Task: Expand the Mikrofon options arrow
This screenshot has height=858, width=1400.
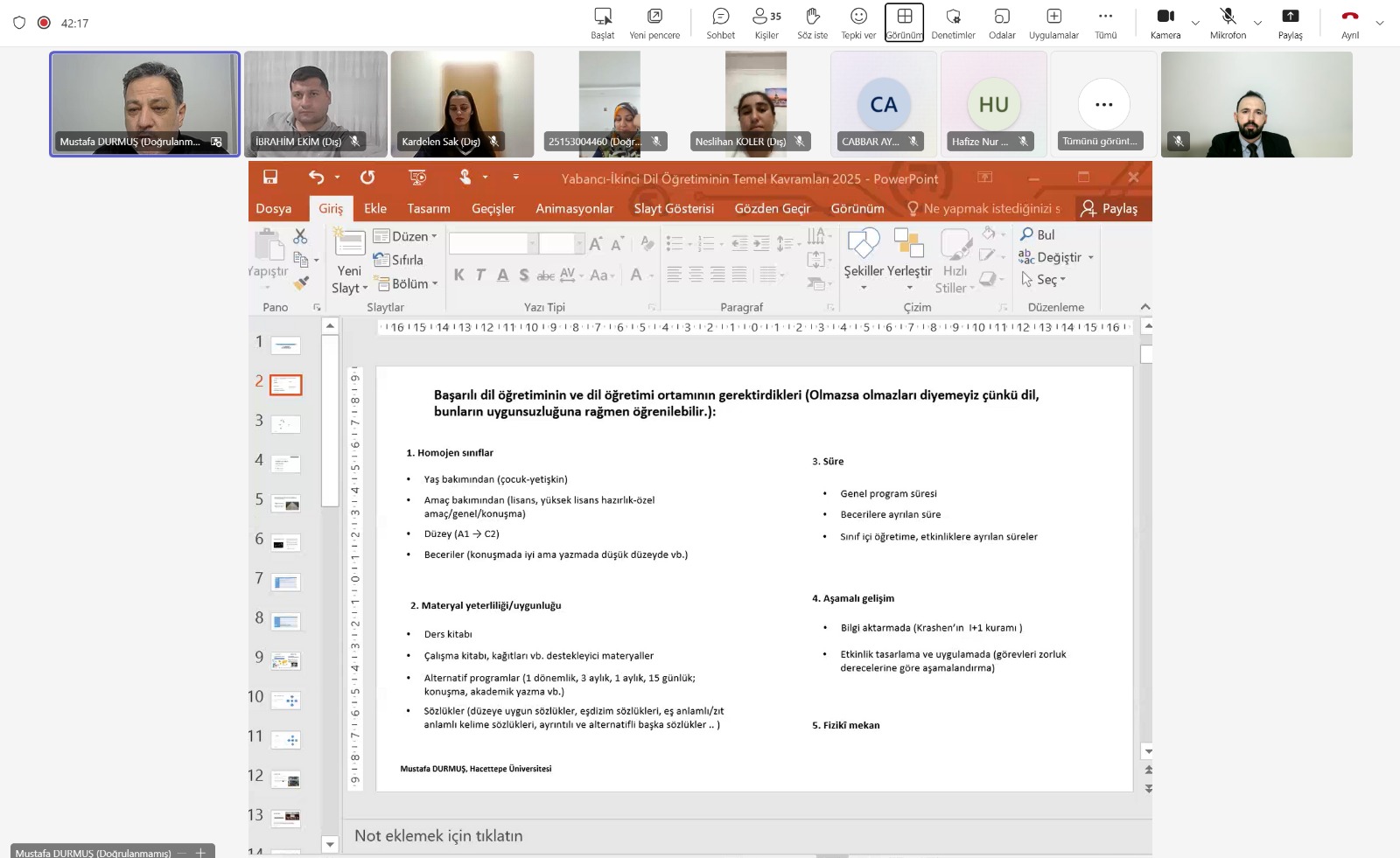Action: pyautogui.click(x=1257, y=24)
